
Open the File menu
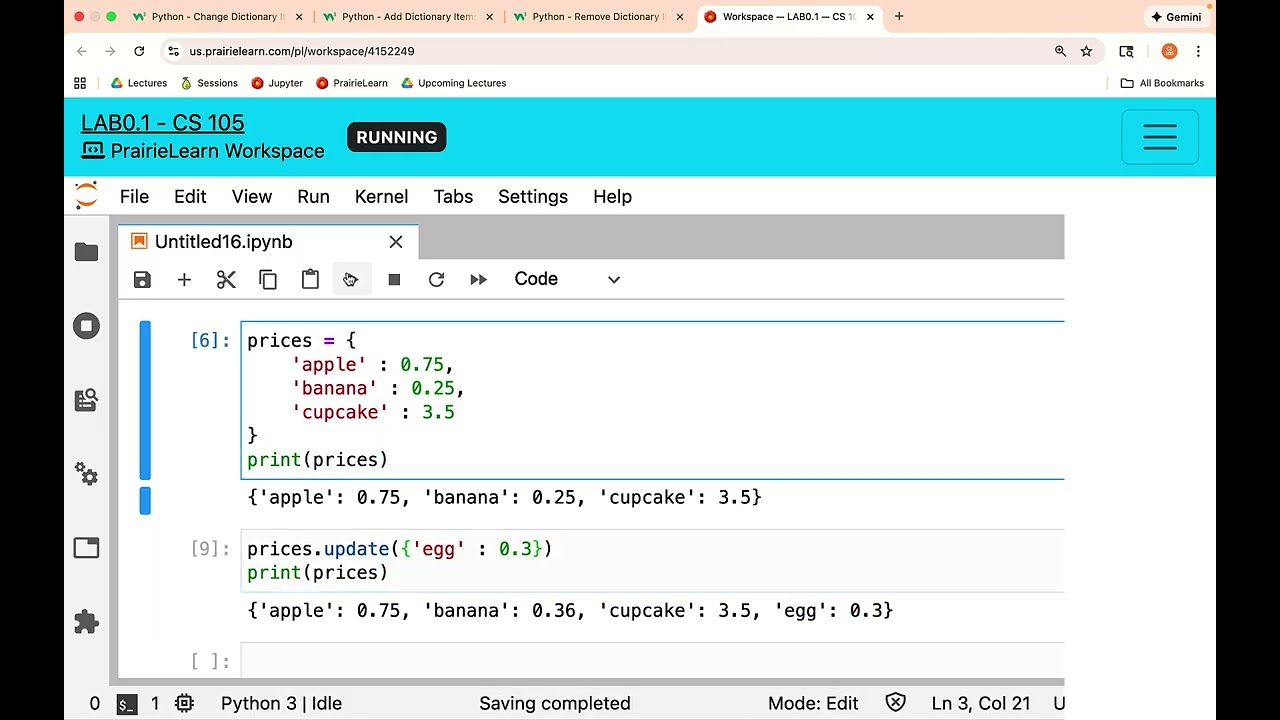click(x=134, y=196)
